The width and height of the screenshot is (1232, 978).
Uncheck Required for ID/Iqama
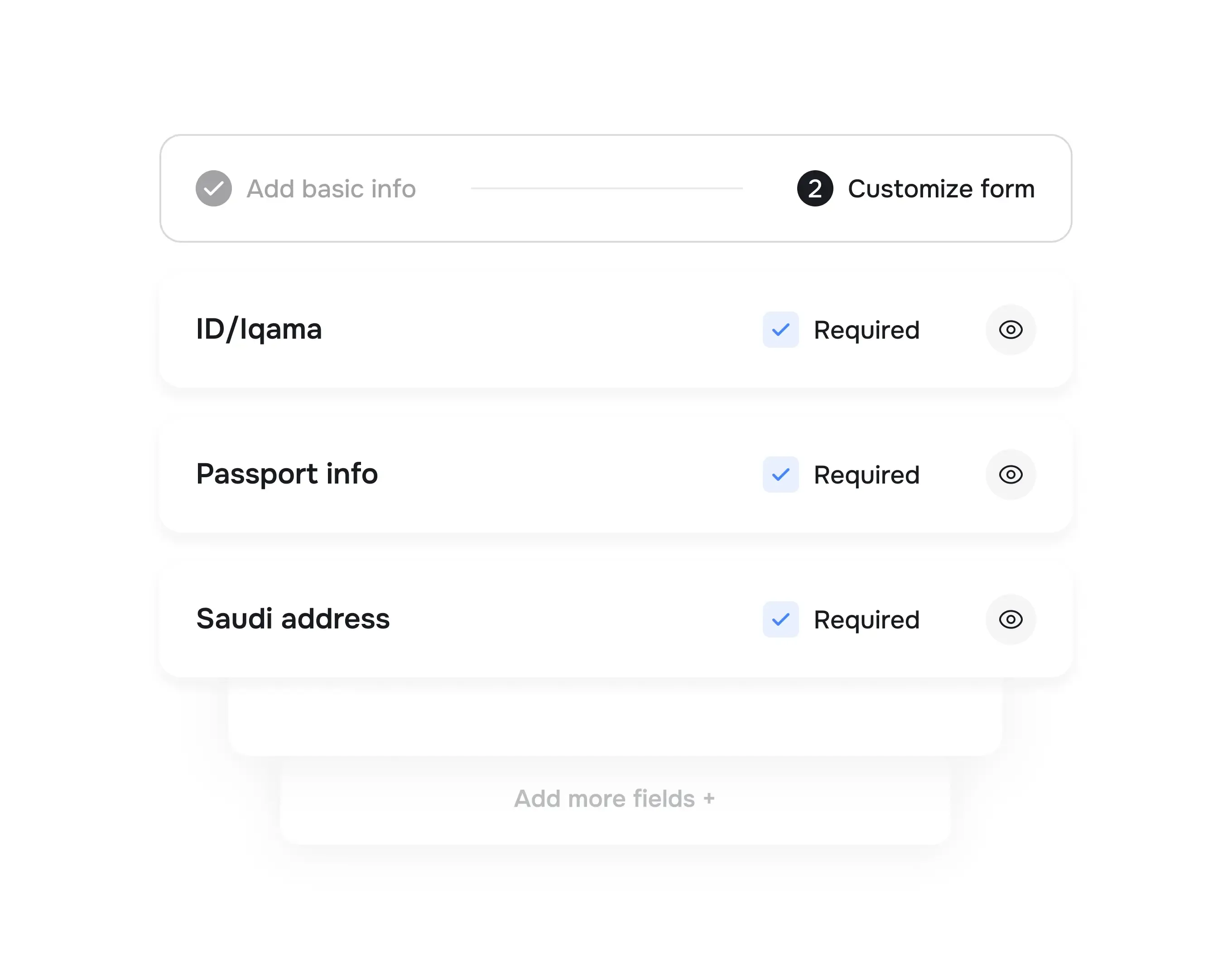[780, 330]
